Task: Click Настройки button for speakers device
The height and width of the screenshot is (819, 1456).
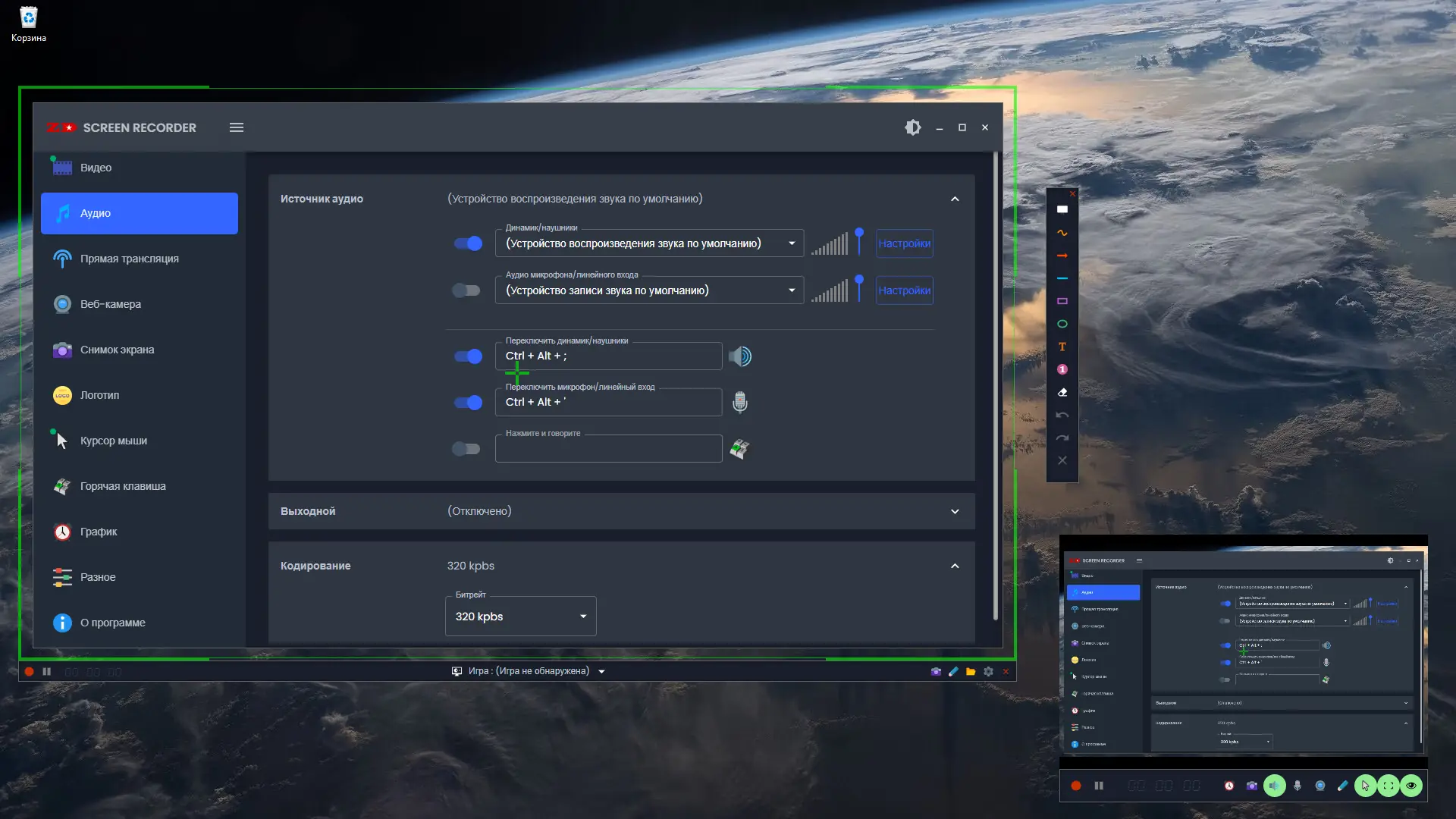Action: (x=904, y=243)
